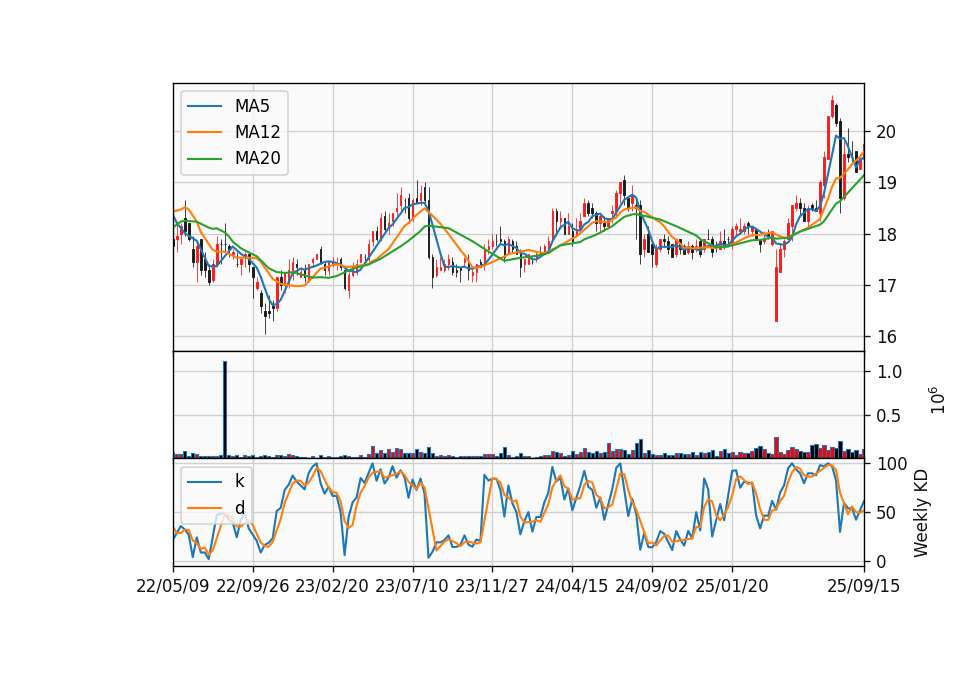Click the volume axis value 1.0
960x690 pixels.
click(x=888, y=372)
